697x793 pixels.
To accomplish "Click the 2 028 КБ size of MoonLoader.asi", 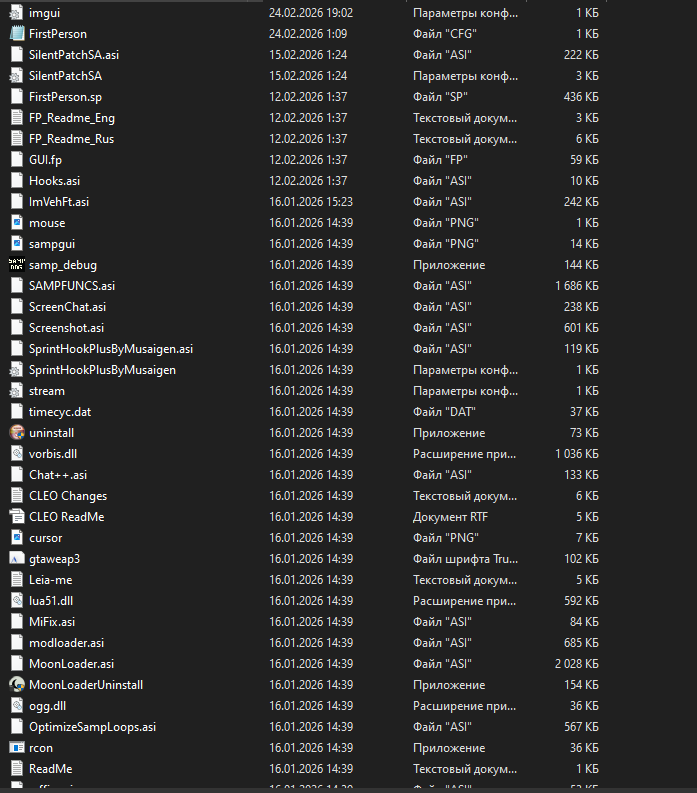I will click(576, 664).
